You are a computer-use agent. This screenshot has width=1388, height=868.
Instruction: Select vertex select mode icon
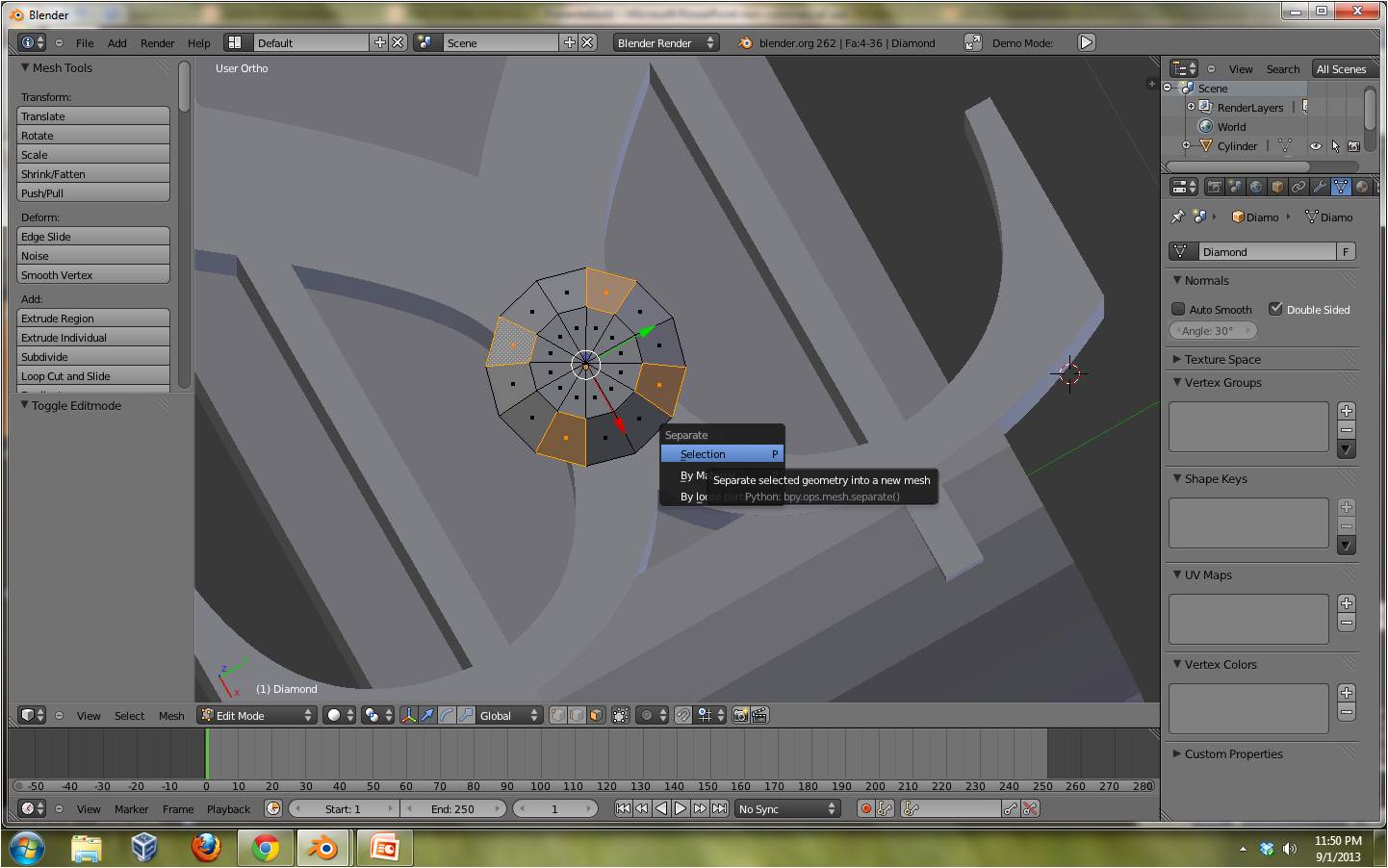click(x=558, y=715)
